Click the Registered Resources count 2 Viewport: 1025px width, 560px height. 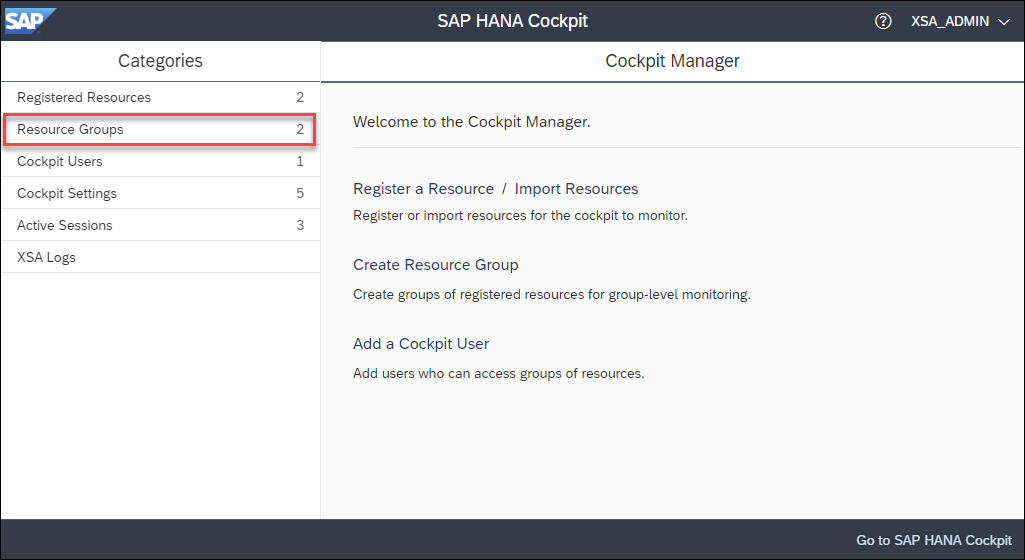pyautogui.click(x=300, y=97)
